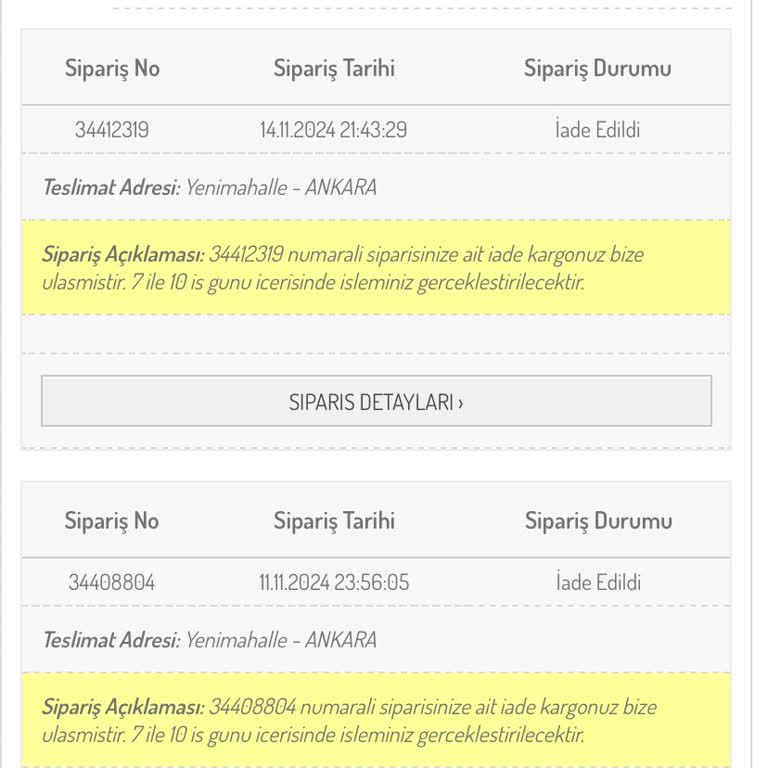
Task: Click second Sipariş No column header
Action: point(112,521)
